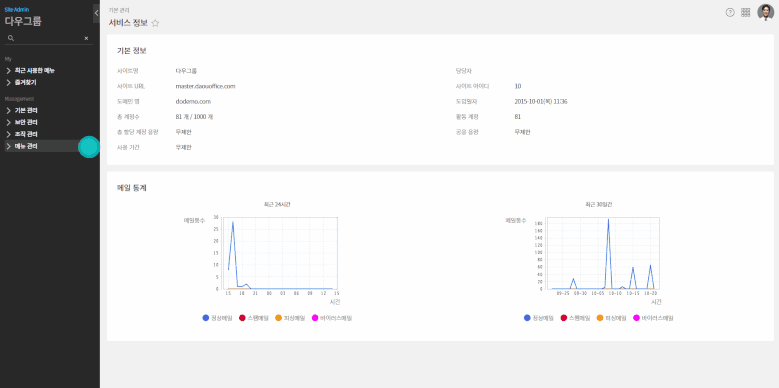Click the 사용 기간 value 무제한
The height and width of the screenshot is (388, 779).
coord(183,148)
